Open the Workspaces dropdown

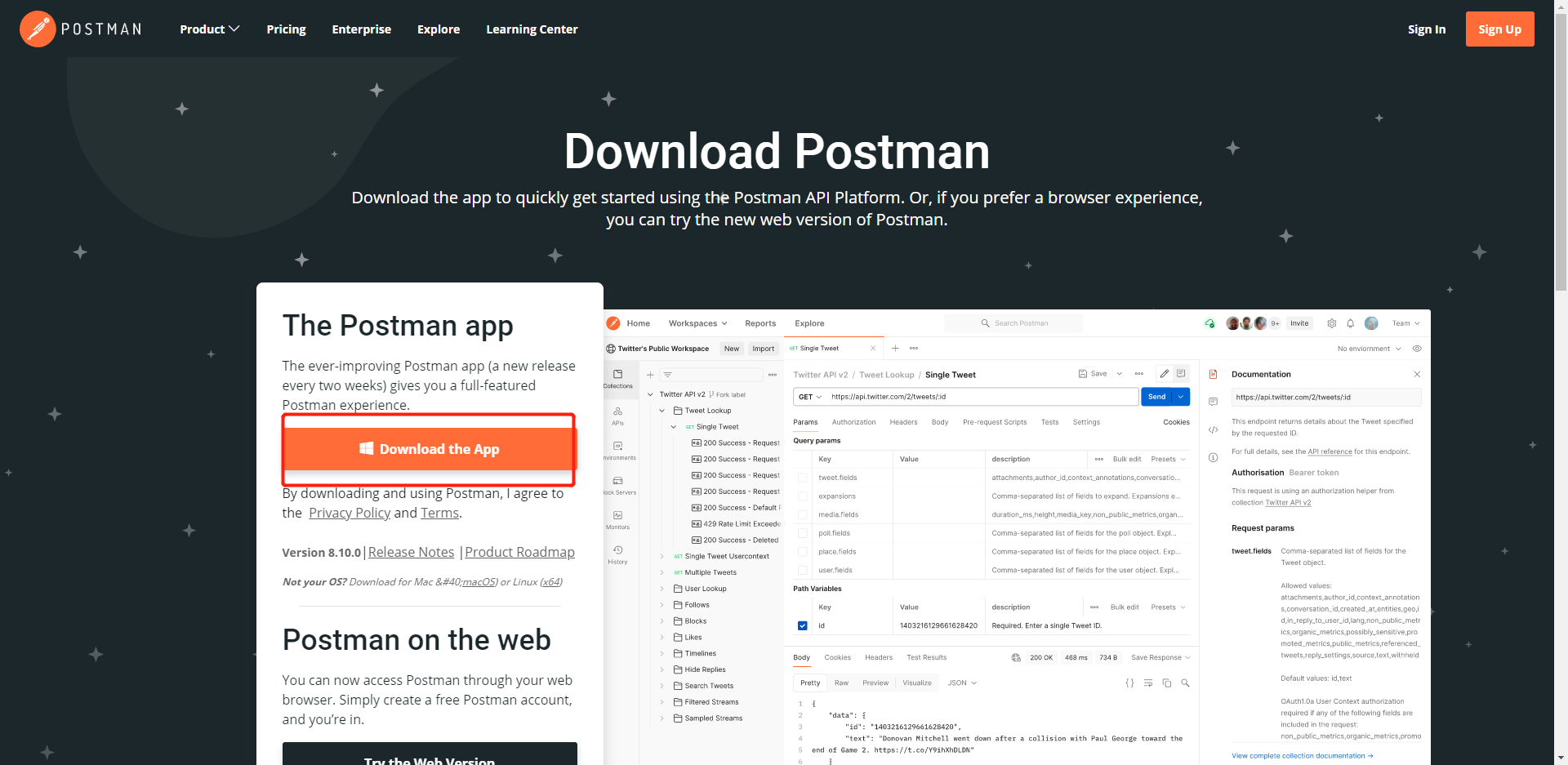tap(697, 323)
